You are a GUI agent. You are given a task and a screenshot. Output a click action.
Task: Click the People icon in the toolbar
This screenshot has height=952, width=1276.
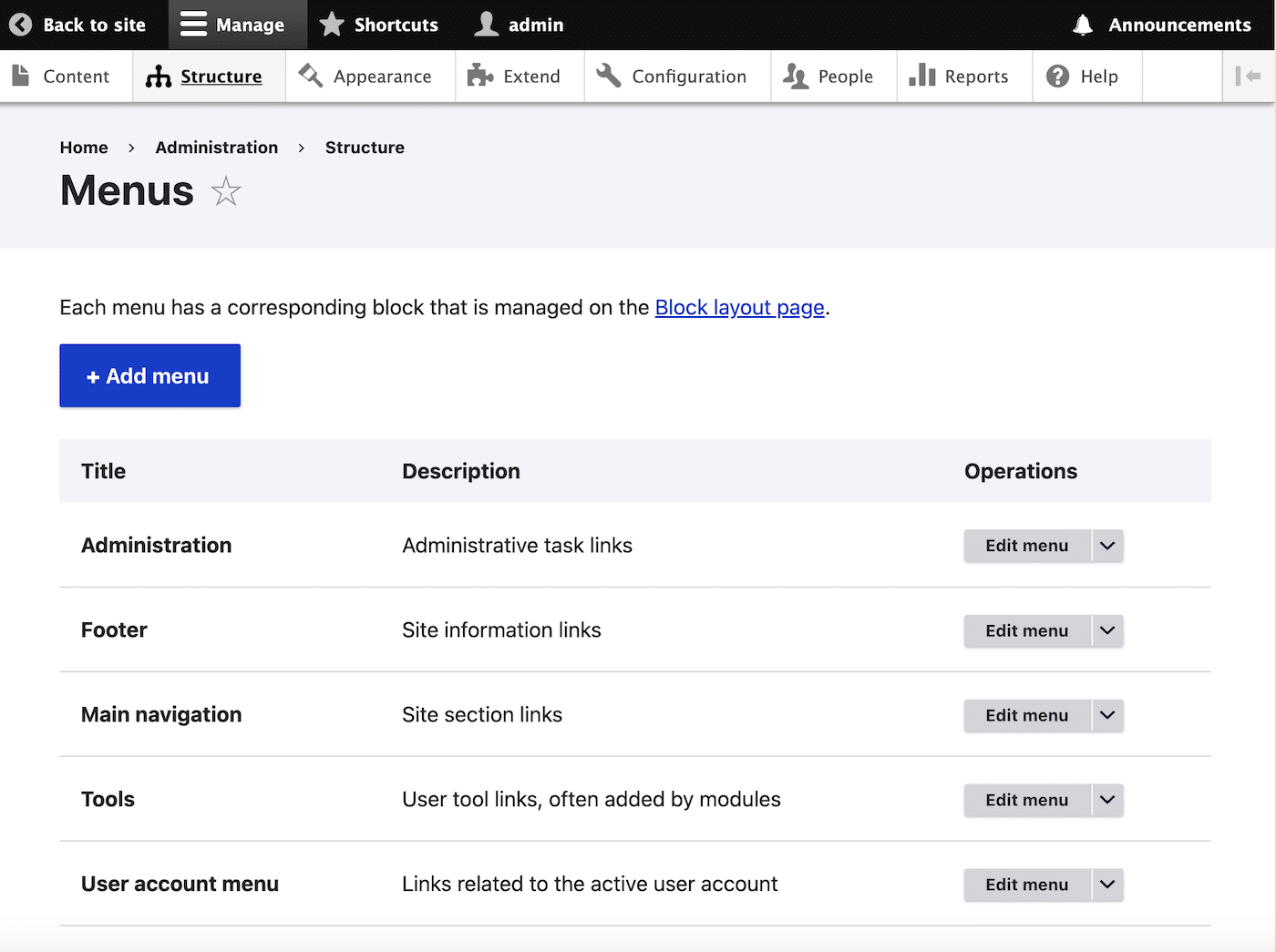796,77
